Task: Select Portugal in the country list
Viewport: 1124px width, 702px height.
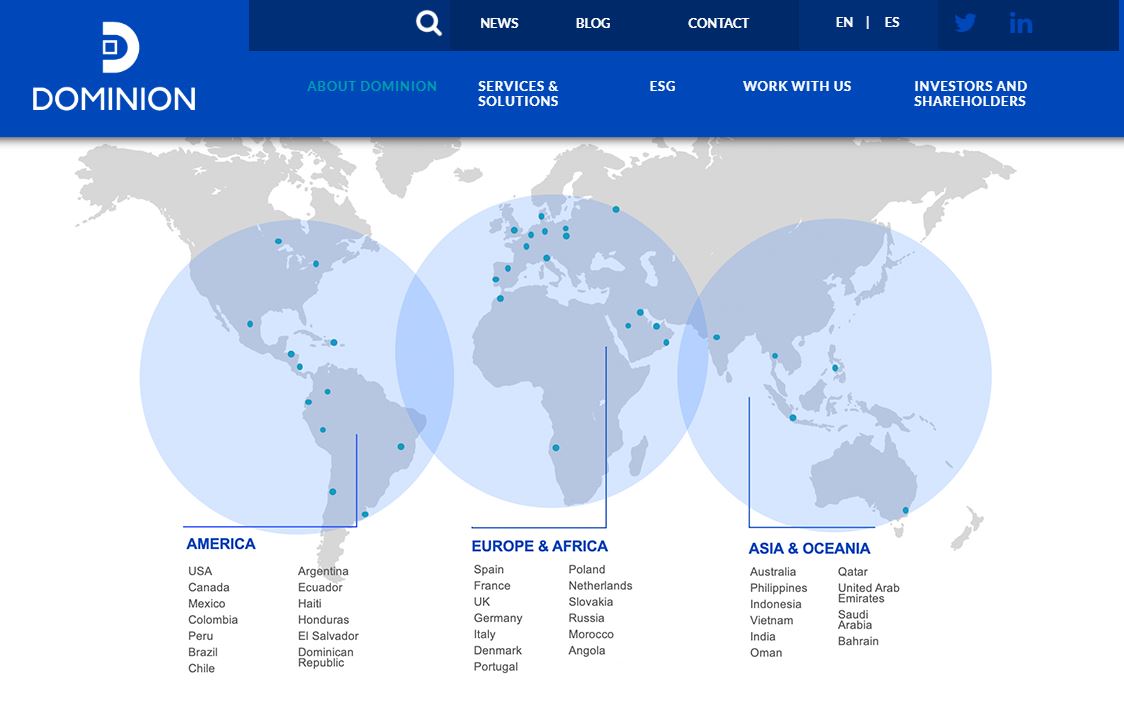Action: coord(495,667)
